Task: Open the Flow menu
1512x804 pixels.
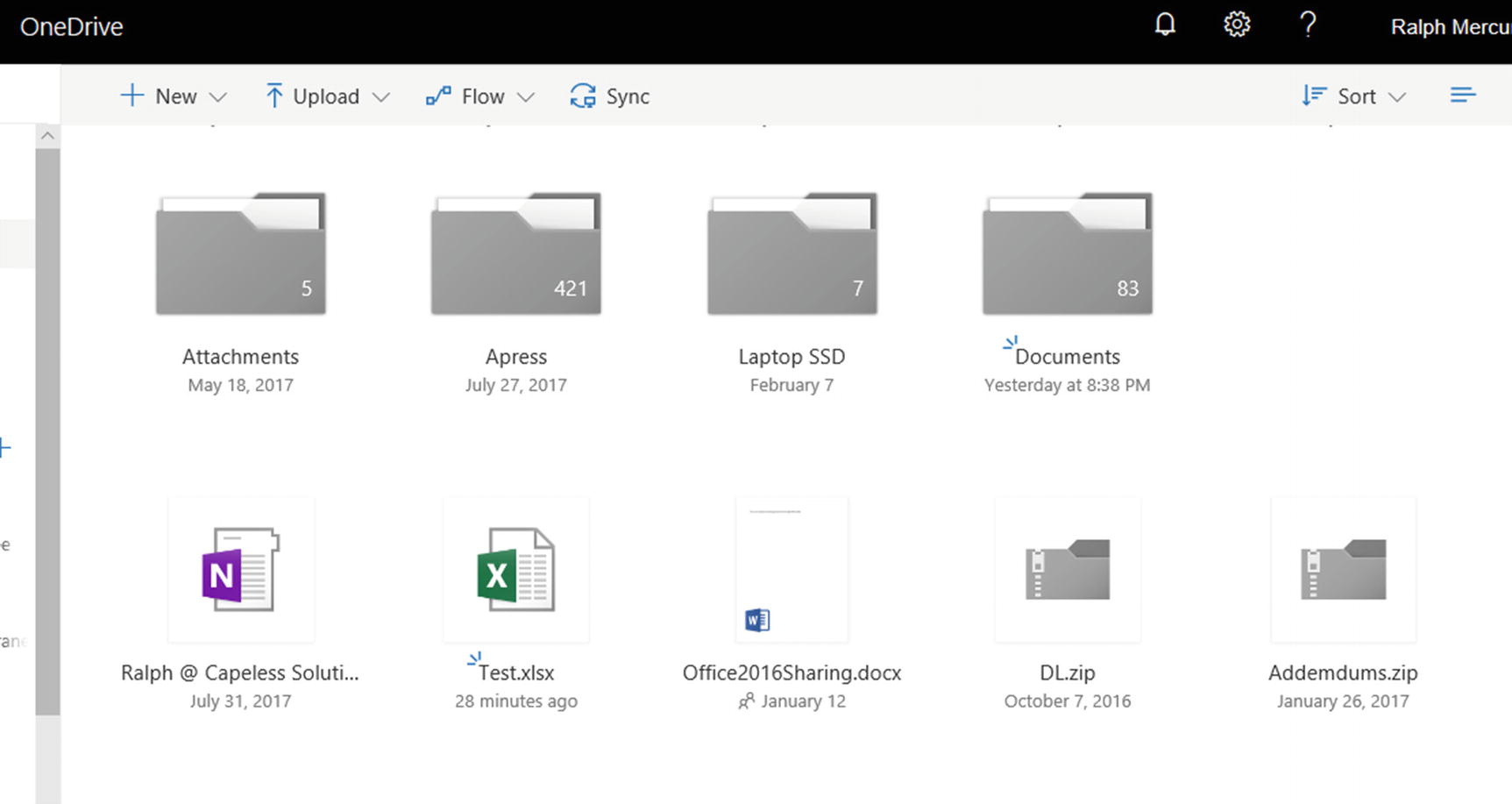Action: coord(480,96)
